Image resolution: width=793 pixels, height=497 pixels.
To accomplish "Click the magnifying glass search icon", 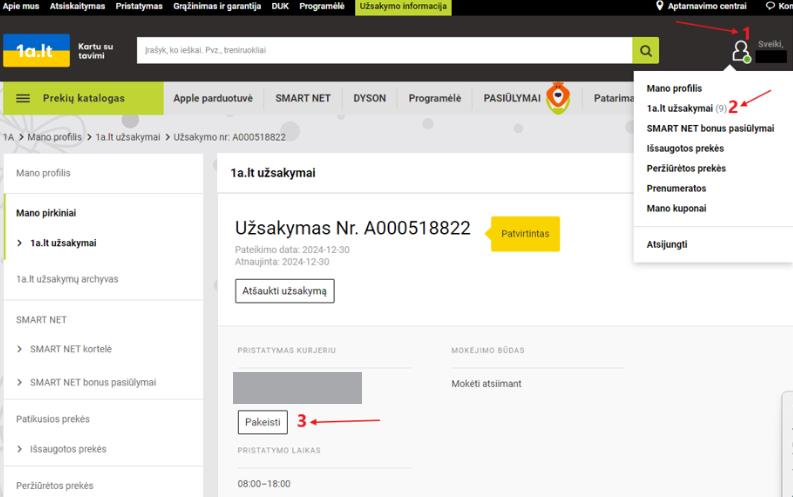I will [x=645, y=50].
